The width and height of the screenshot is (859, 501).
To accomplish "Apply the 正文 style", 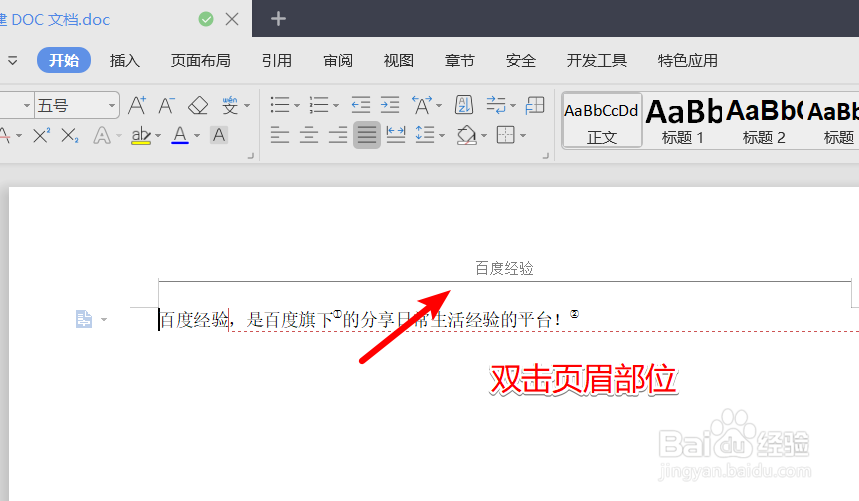I will [602, 120].
